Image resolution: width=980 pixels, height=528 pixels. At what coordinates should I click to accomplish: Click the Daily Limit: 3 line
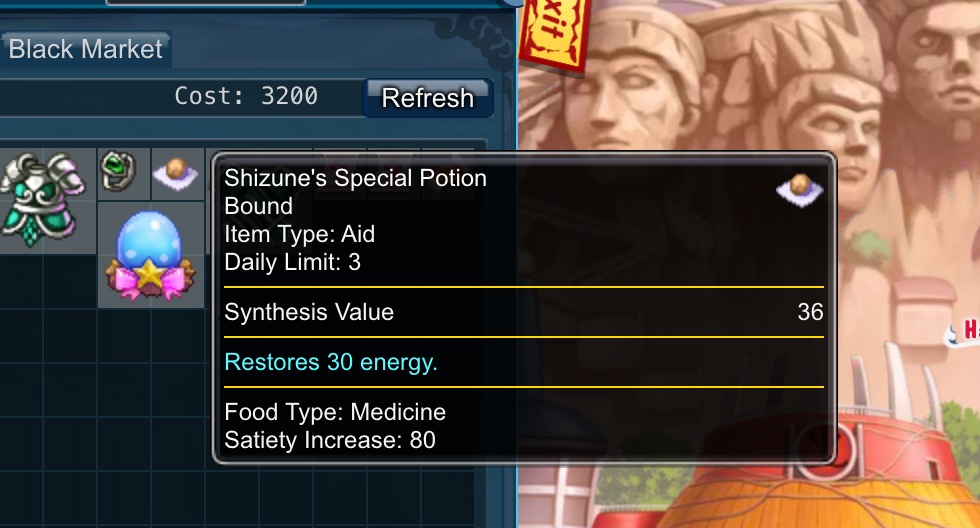coord(292,262)
